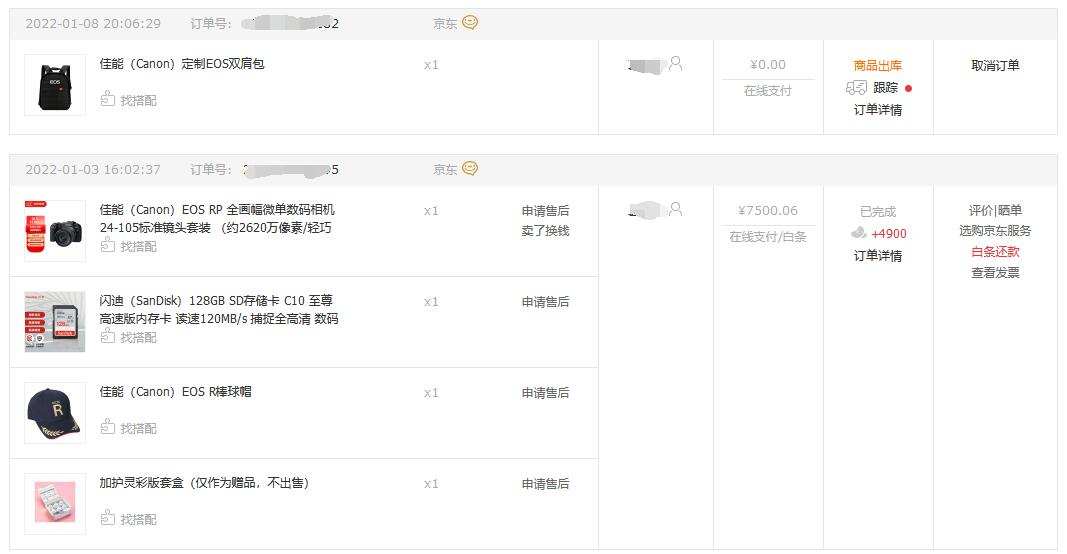Click 申请售后 for the 加护灵彩版套盒

coord(545,484)
